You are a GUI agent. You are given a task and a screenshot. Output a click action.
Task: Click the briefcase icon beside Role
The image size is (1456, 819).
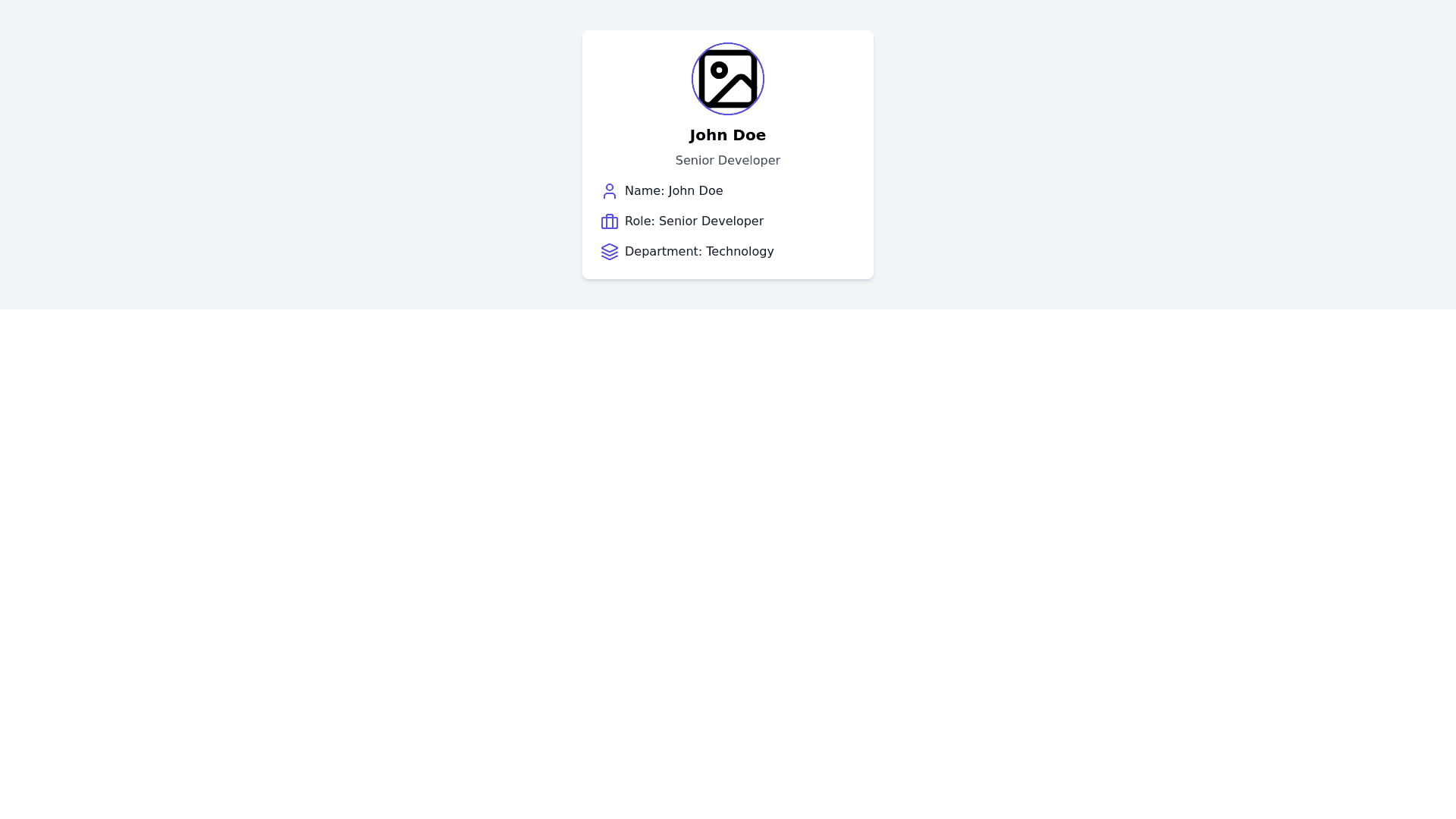[610, 221]
